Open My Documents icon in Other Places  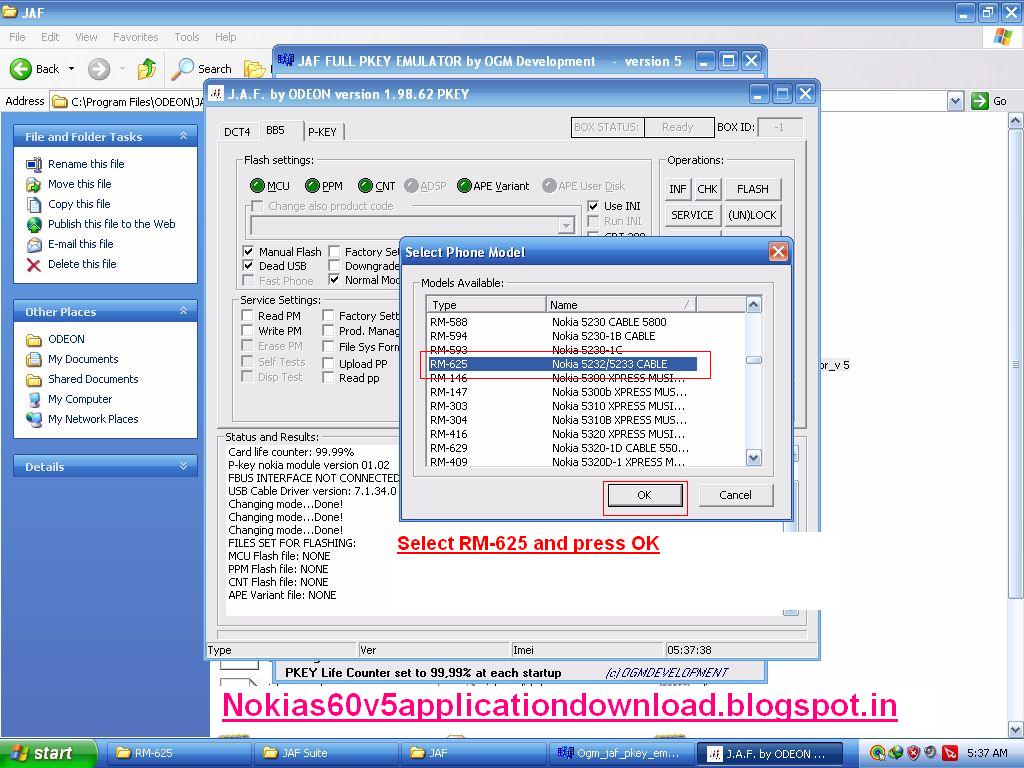34,359
